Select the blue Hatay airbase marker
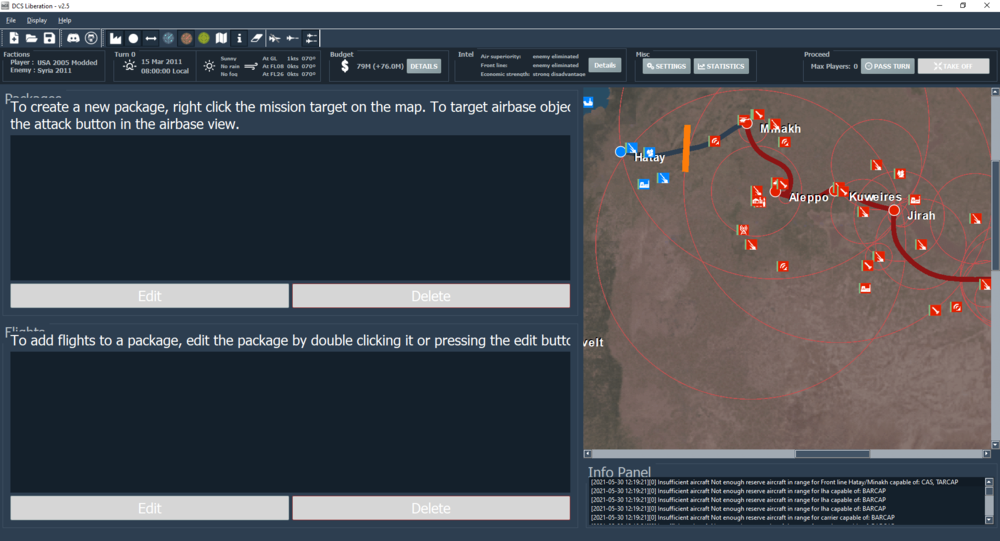The width and height of the screenshot is (1000, 541). click(x=621, y=152)
